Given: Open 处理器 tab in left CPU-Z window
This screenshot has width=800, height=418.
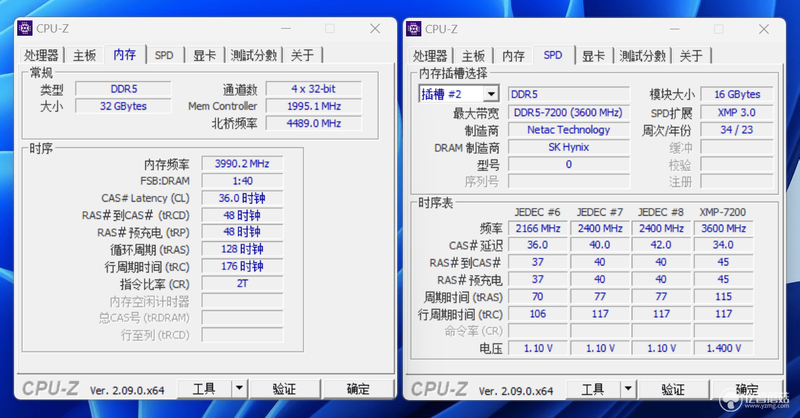Looking at the screenshot, I should coord(41,55).
